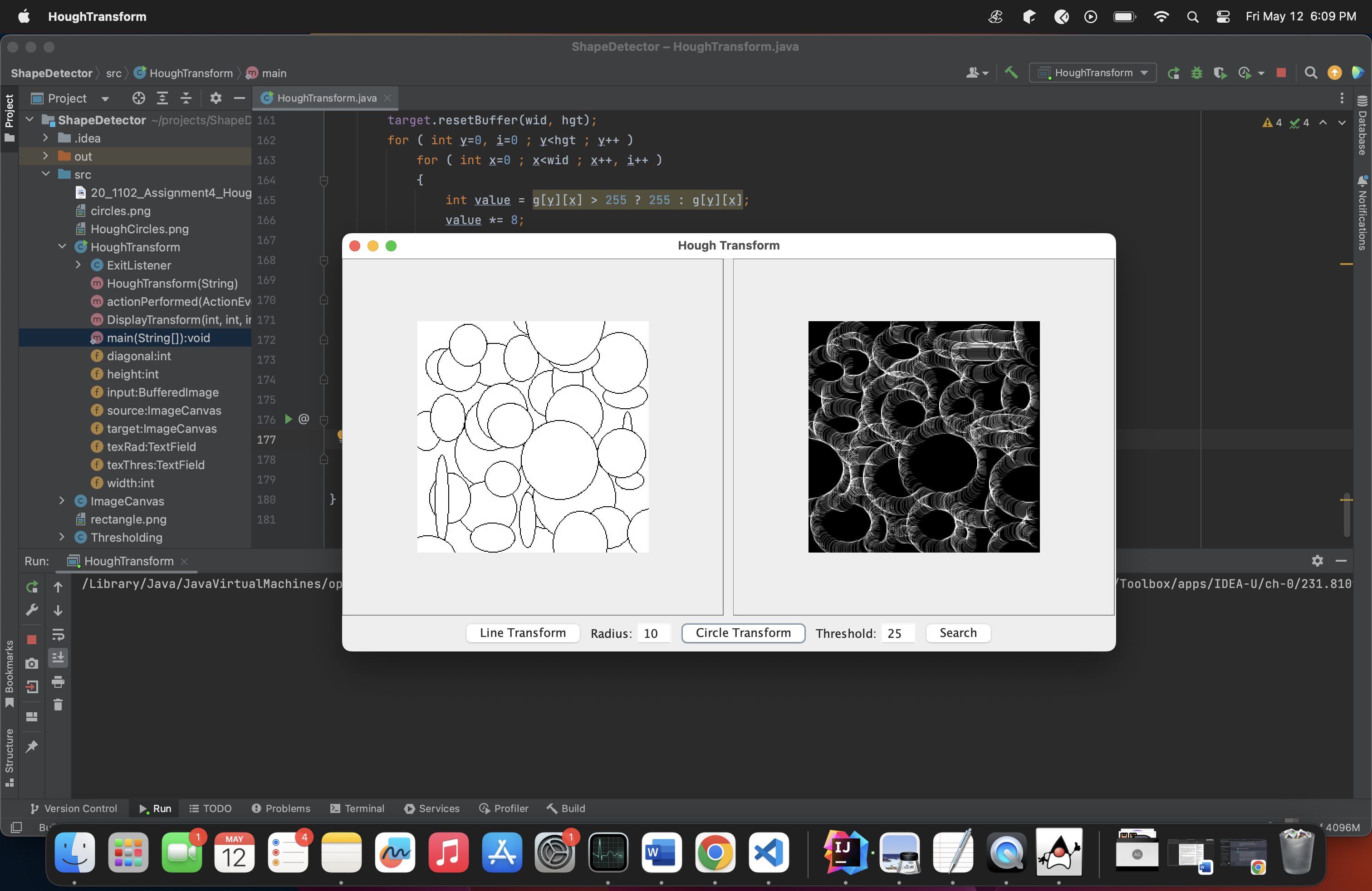1372x891 pixels.
Task: Click Rerun icon in Run panel
Action: tap(32, 587)
